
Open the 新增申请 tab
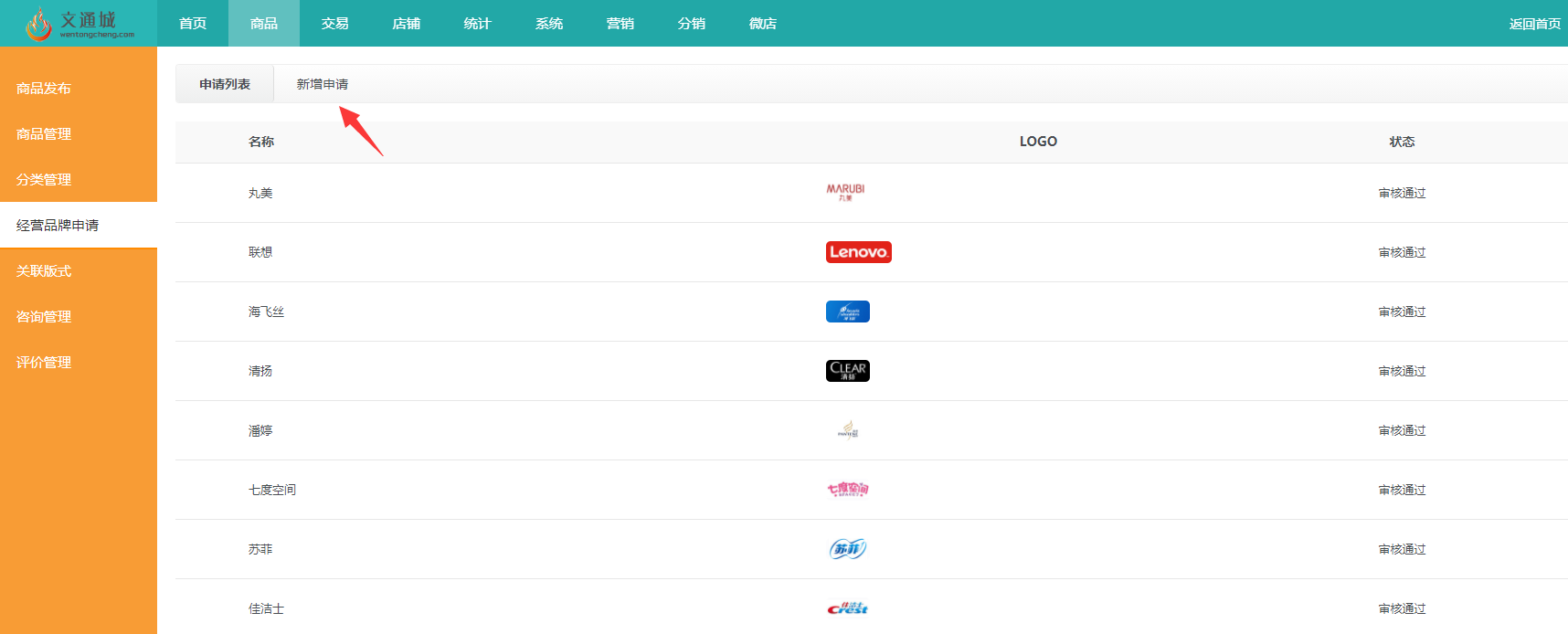[x=323, y=84]
